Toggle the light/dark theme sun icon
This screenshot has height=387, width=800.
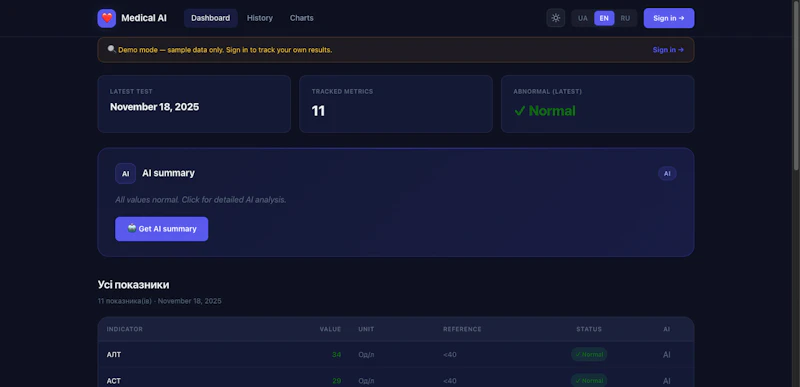click(556, 18)
